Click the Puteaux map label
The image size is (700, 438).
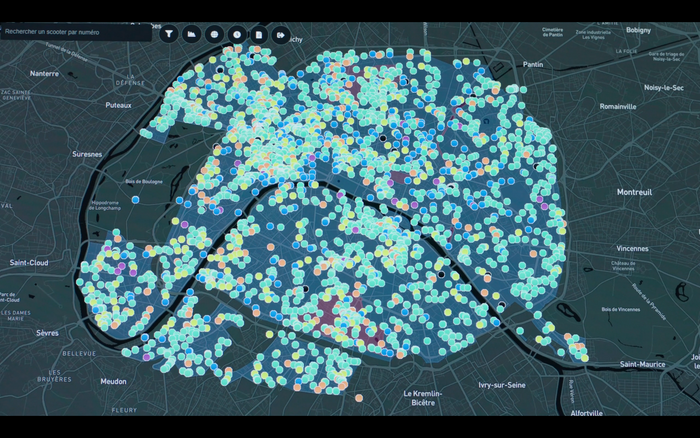pyautogui.click(x=119, y=104)
